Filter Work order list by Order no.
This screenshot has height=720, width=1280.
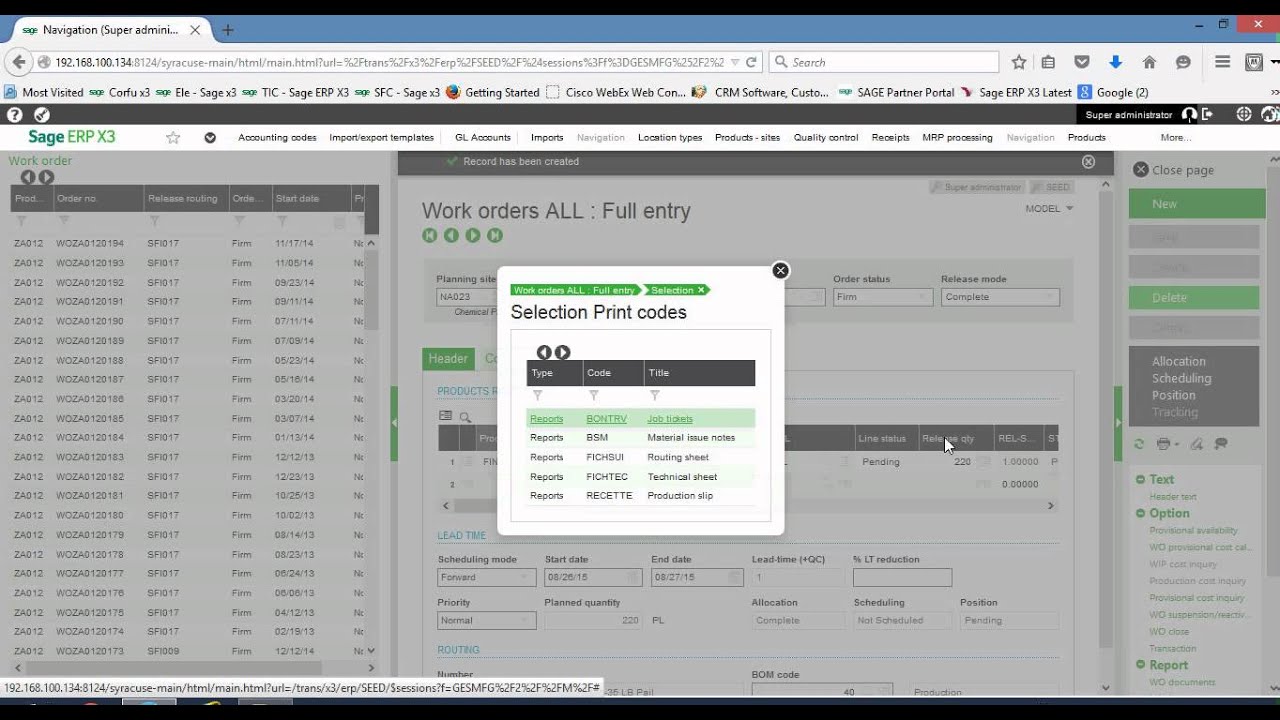(64, 221)
